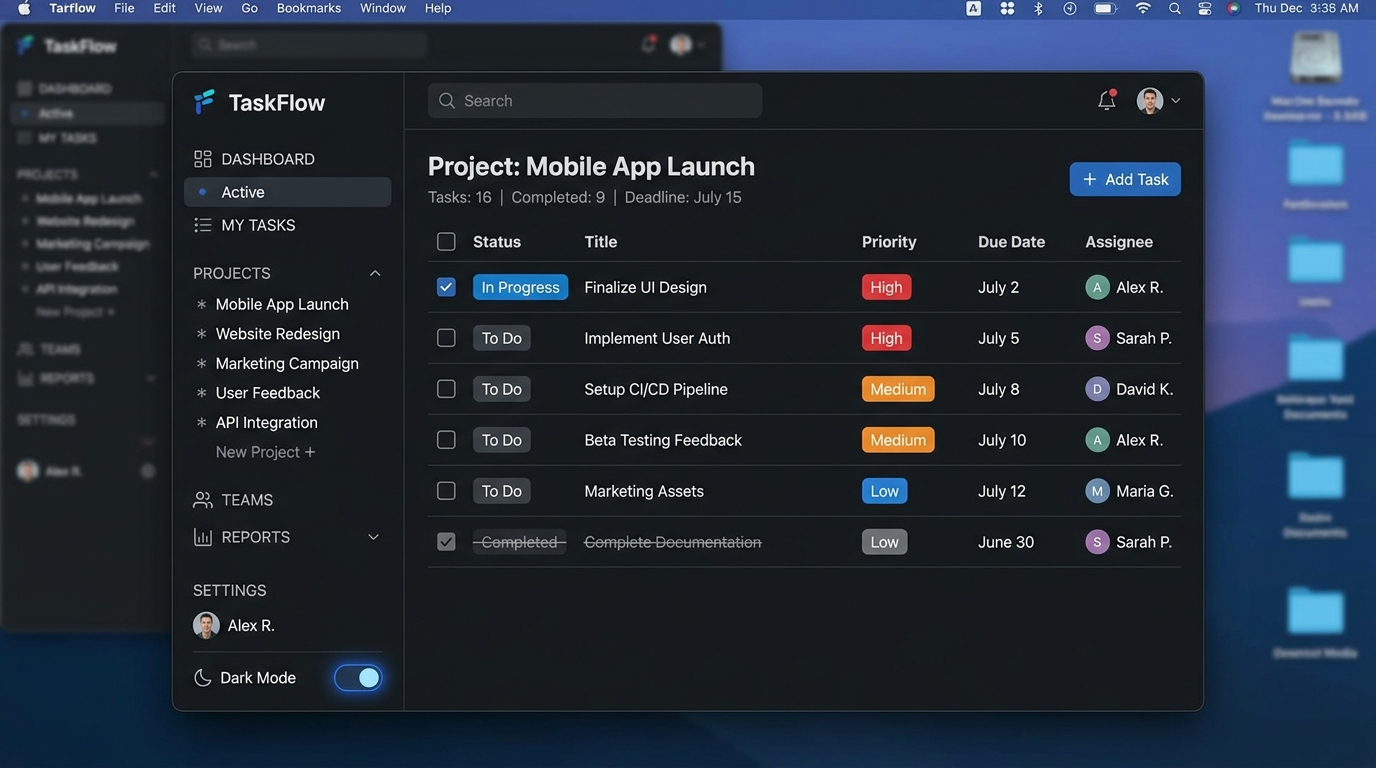This screenshot has width=1376, height=768.
Task: Check the select-all checkbox in the table header
Action: 445,241
